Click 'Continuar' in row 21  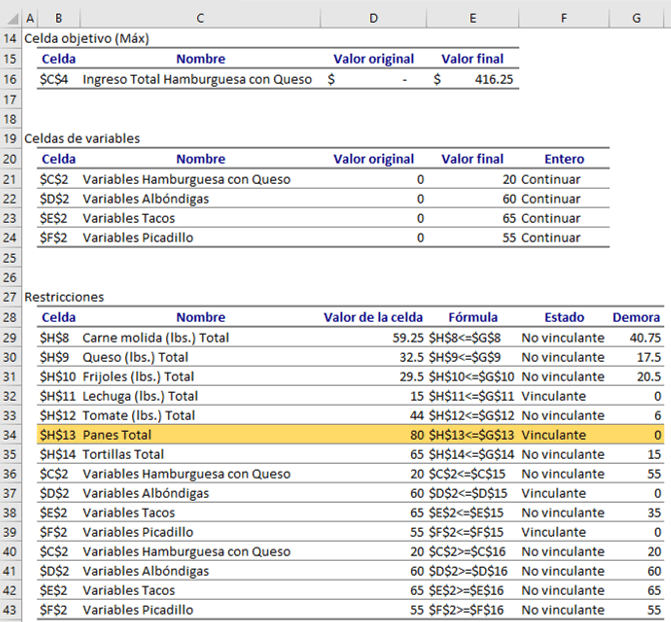551,179
